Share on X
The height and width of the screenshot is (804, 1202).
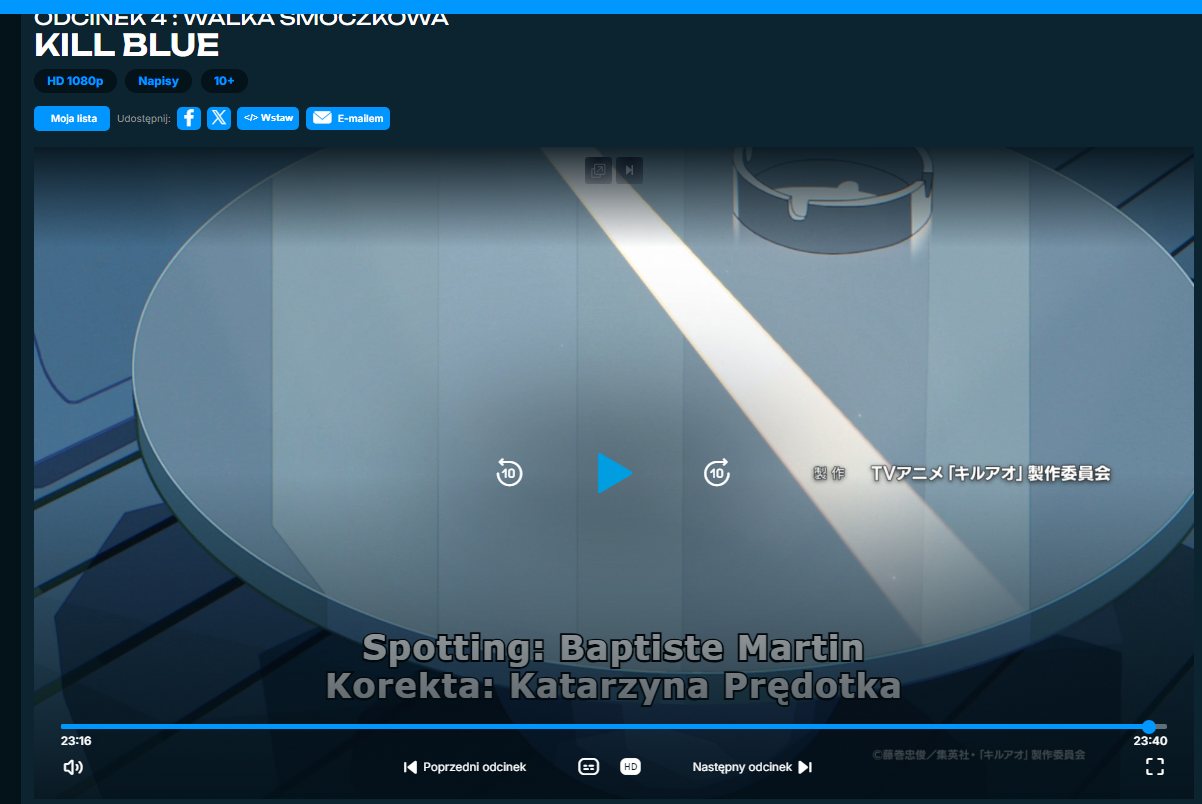click(219, 118)
